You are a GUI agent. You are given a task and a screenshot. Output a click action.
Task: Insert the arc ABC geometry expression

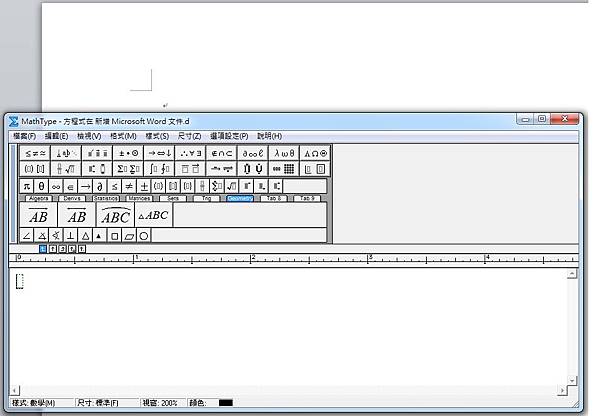(x=115, y=215)
